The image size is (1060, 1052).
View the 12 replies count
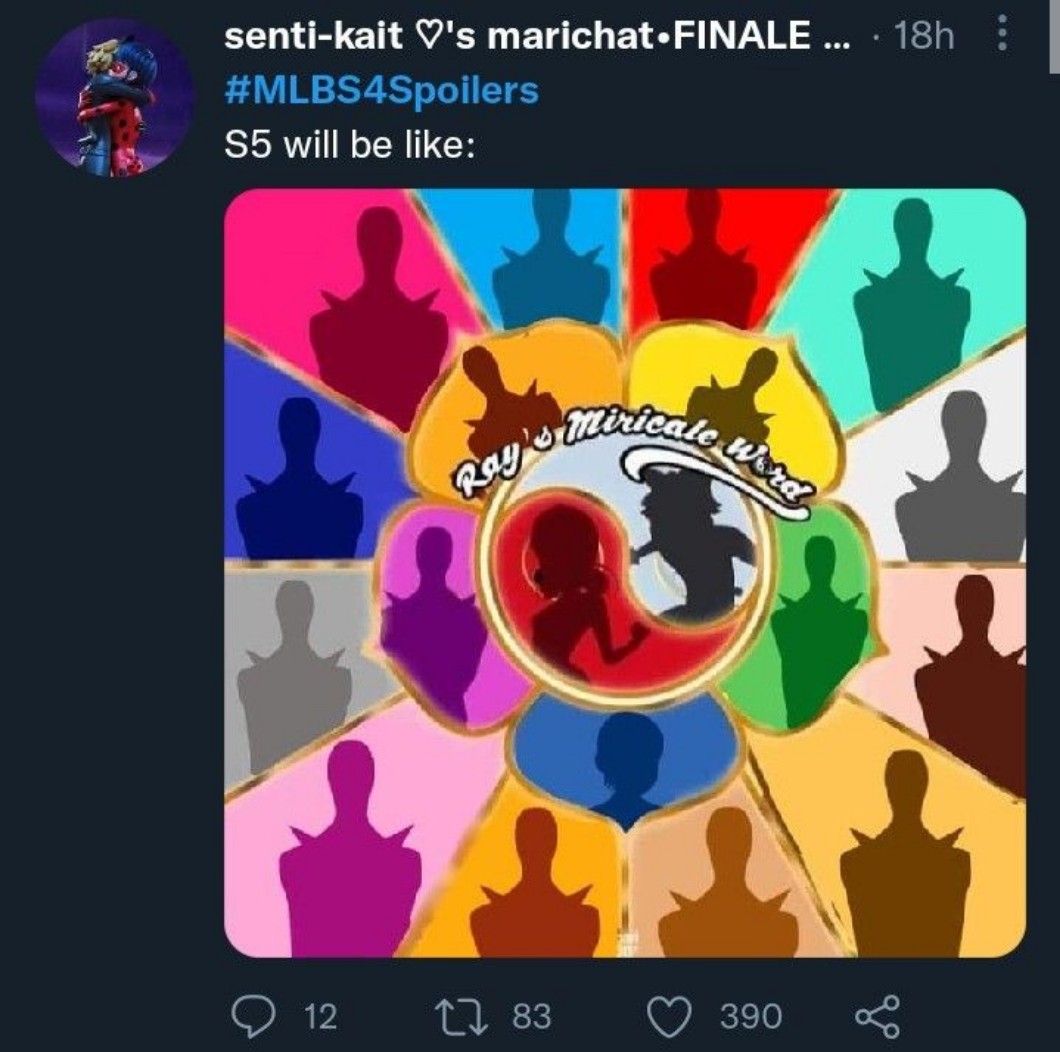(319, 1017)
